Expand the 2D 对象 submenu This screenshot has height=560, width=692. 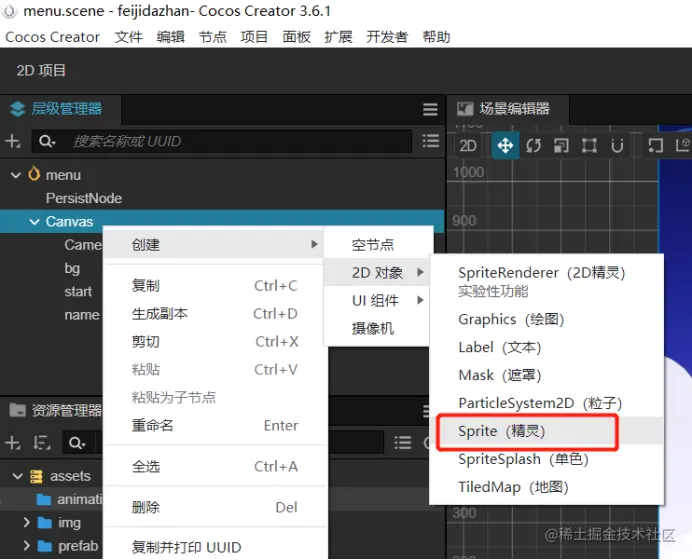[x=377, y=273]
